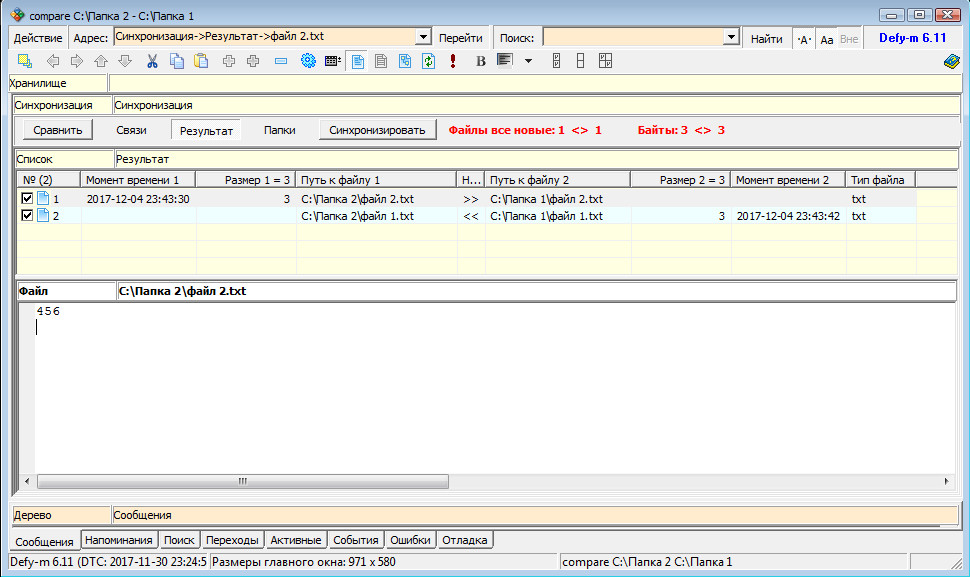Uncheck the checkbox for row 2
Image resolution: width=970 pixels, height=577 pixels.
27,215
